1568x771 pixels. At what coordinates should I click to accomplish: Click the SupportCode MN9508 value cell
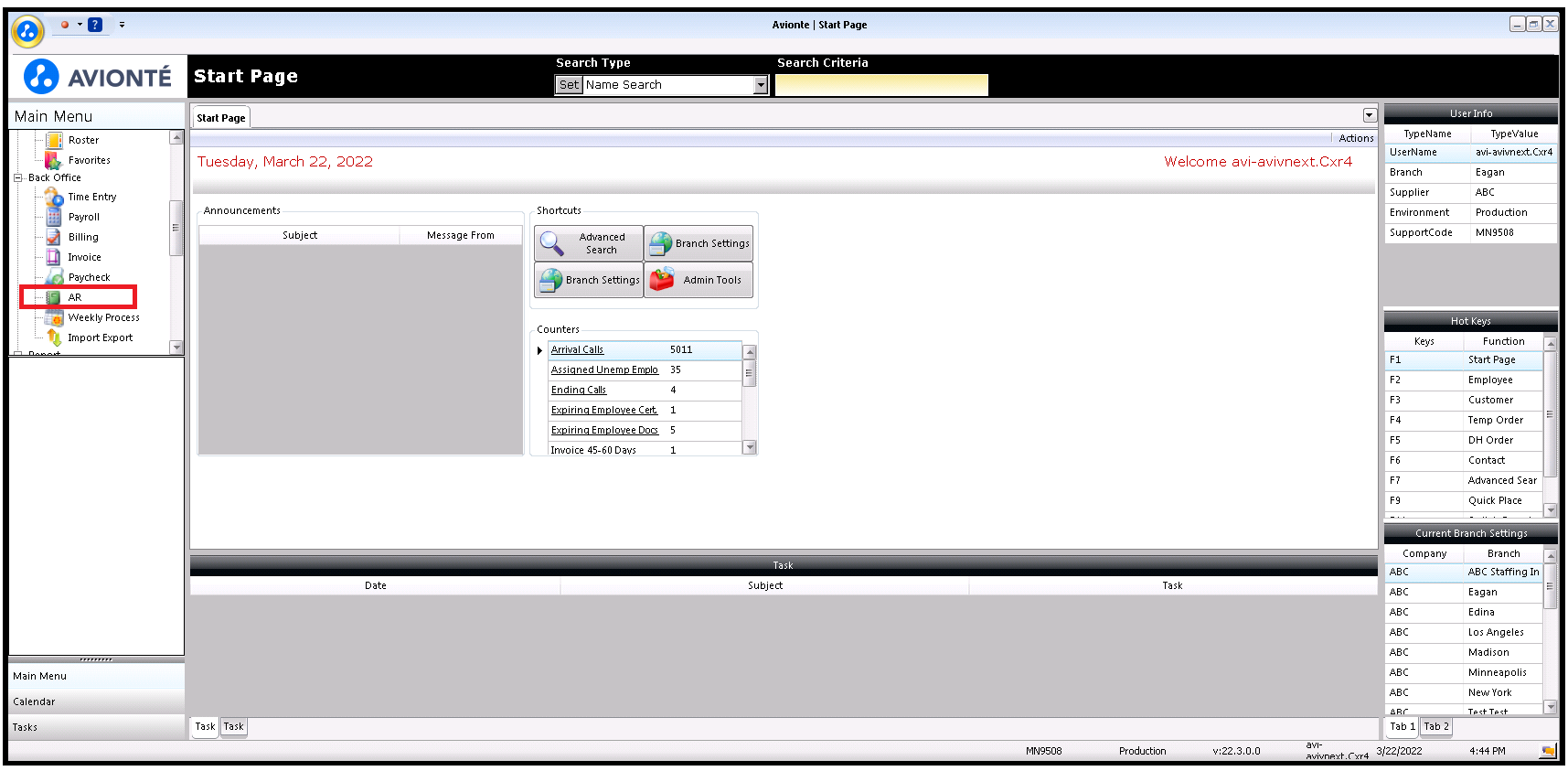[1513, 232]
